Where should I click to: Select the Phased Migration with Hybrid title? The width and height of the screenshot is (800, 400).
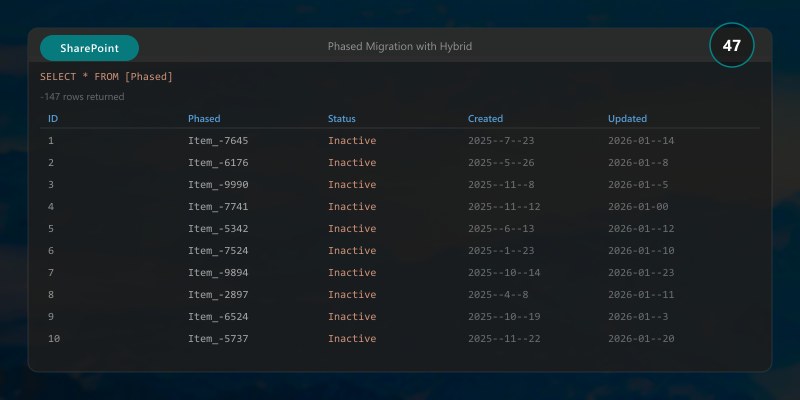point(399,46)
